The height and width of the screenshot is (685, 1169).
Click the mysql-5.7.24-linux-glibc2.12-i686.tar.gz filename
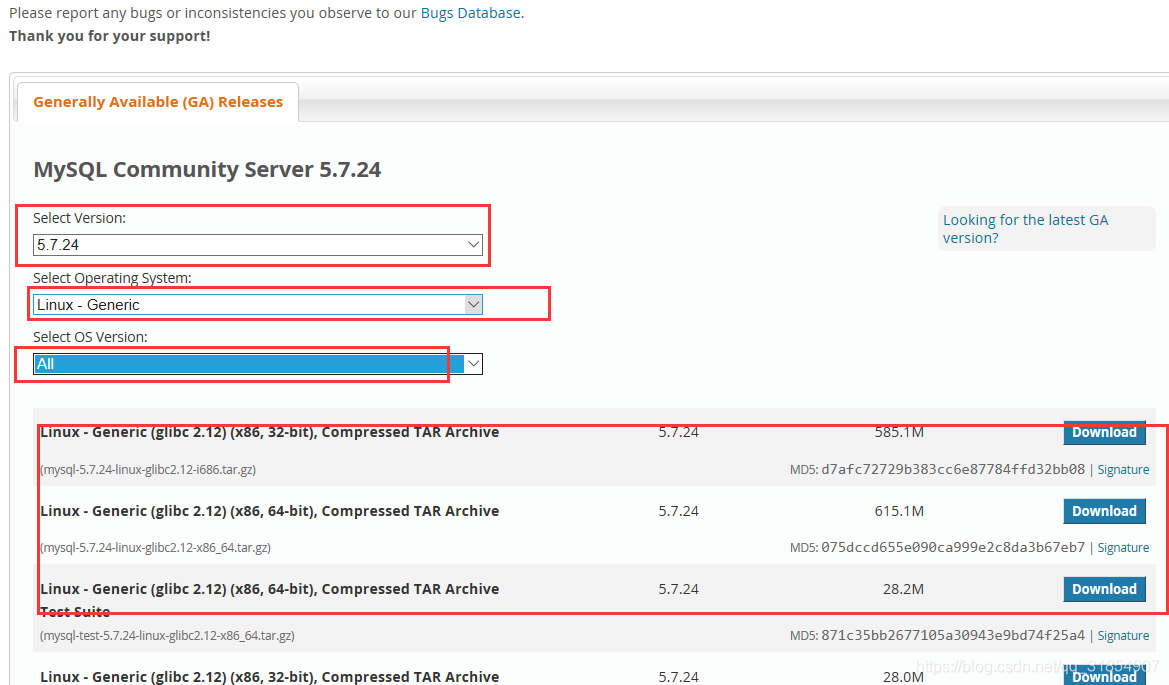pos(146,469)
